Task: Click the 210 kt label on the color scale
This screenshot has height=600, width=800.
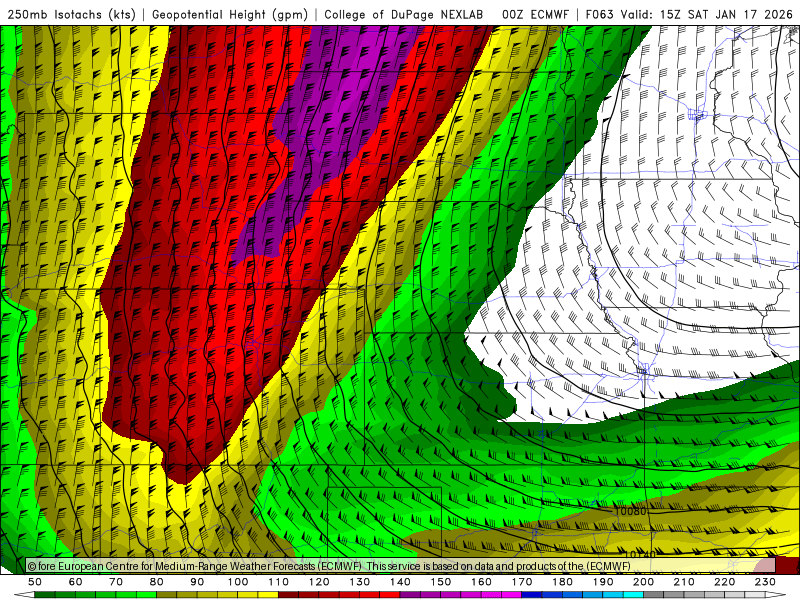Action: (x=684, y=582)
